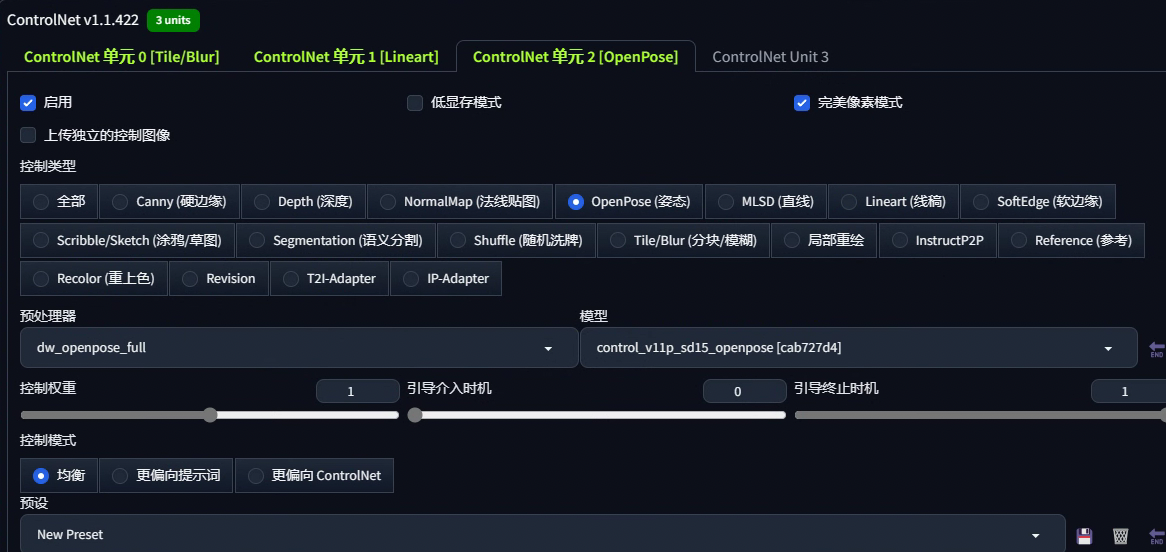Select 更偏向提示词 control mode
This screenshot has width=1166, height=552.
coord(166,475)
